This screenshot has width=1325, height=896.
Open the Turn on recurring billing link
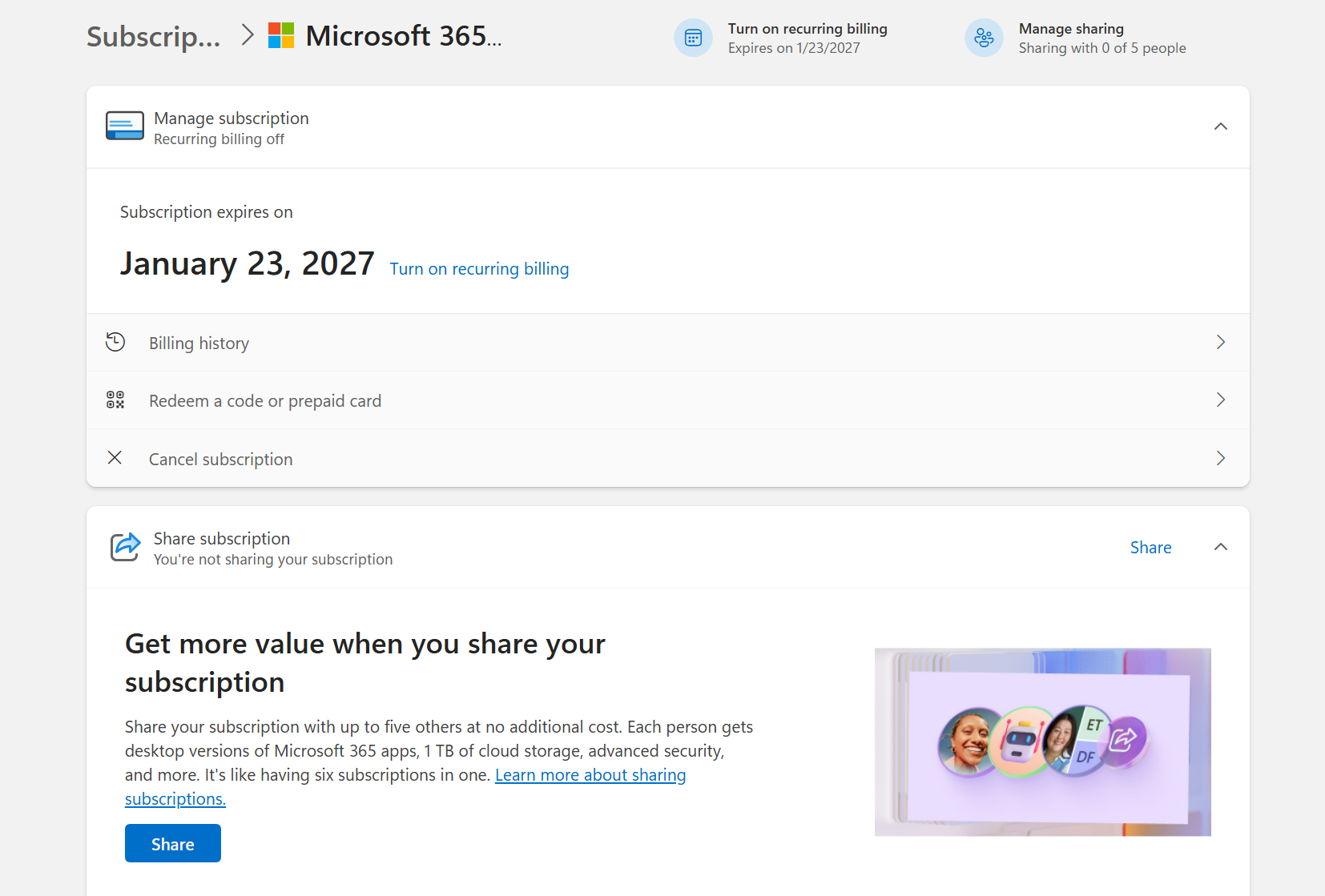479,268
